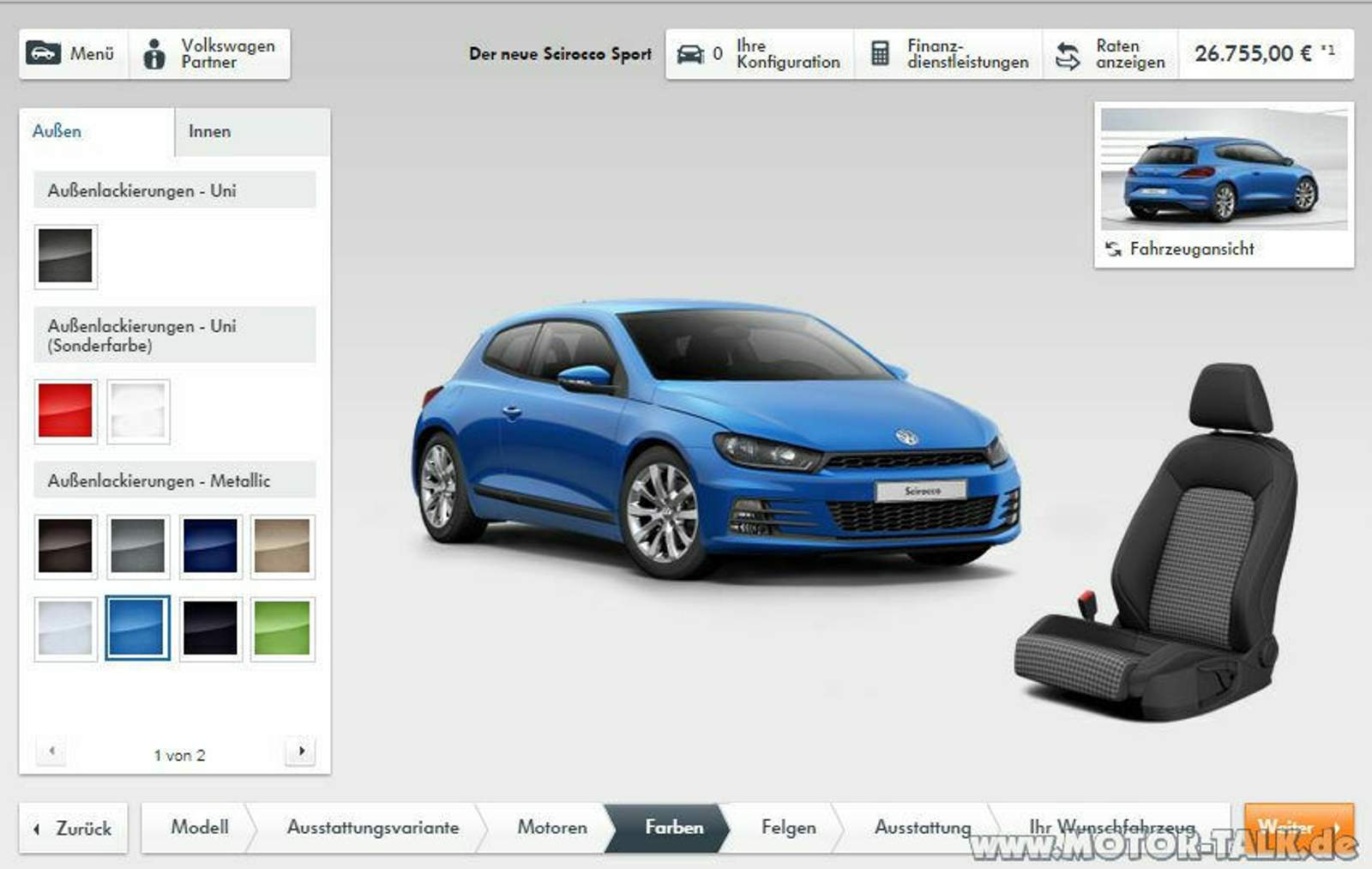The height and width of the screenshot is (869, 1372).
Task: Open Ihre Konfiguration
Action: pyautogui.click(x=760, y=54)
